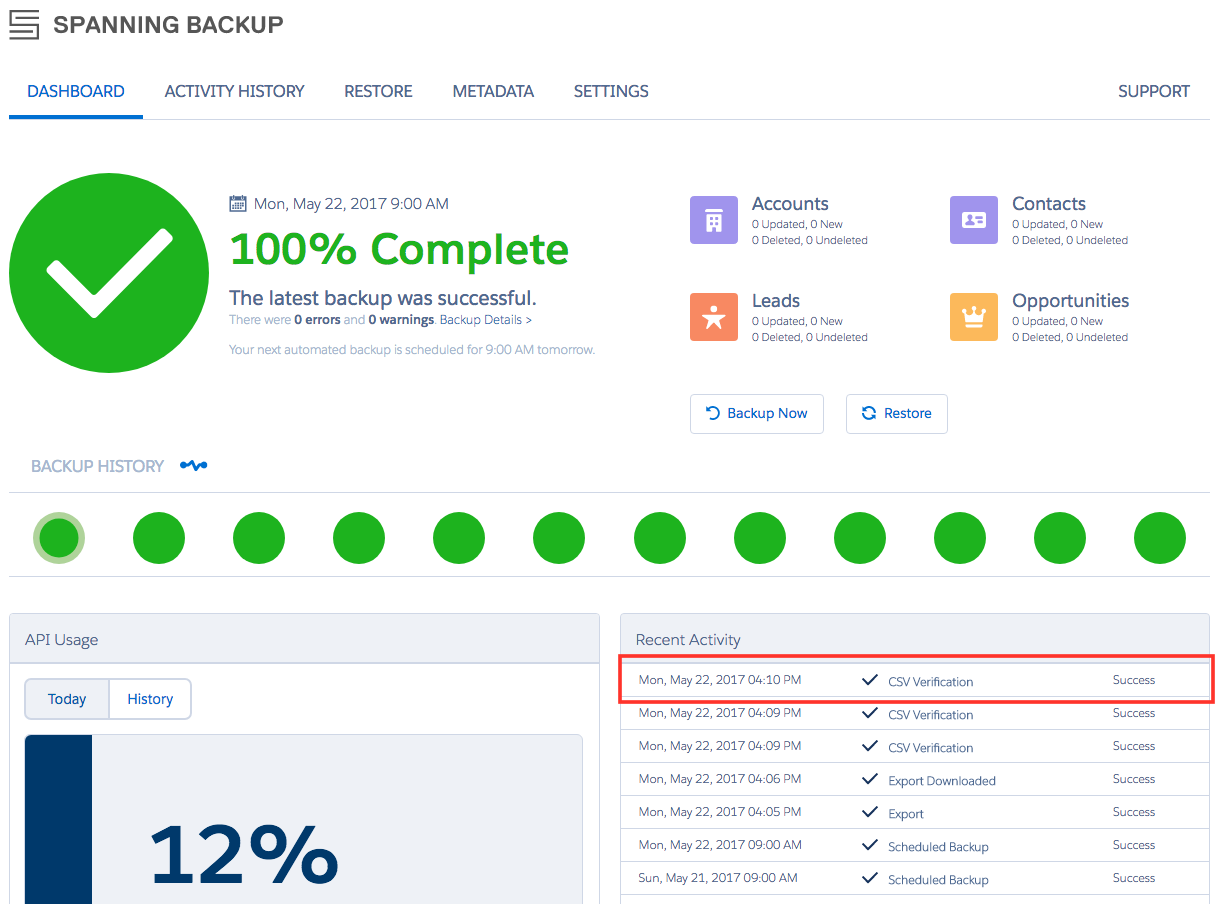Click the Backup Now button

(x=757, y=413)
